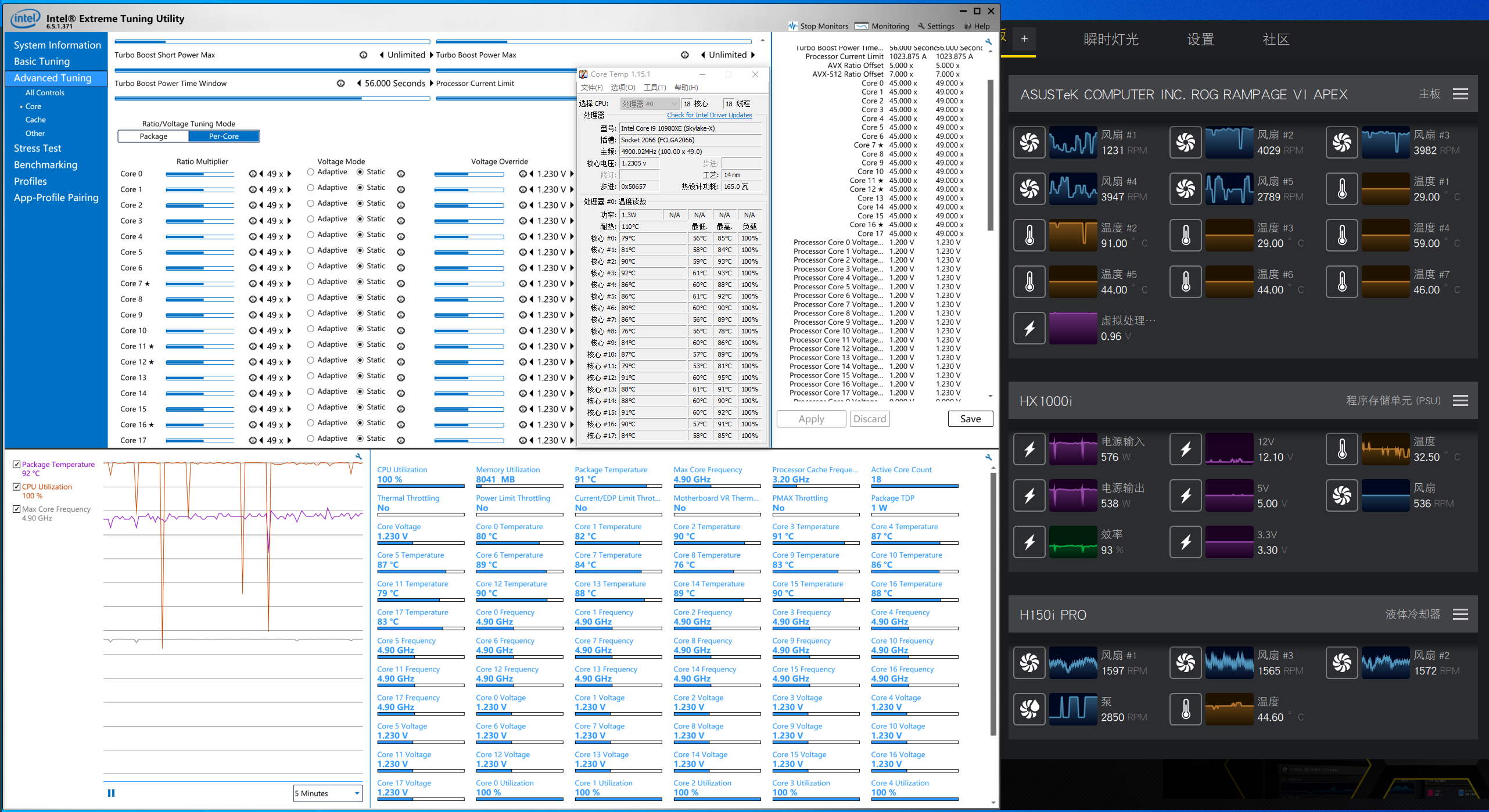This screenshot has width=1489, height=812.
Task: Click PSU efficiency icon showing 93 %
Action: pyautogui.click(x=1029, y=542)
